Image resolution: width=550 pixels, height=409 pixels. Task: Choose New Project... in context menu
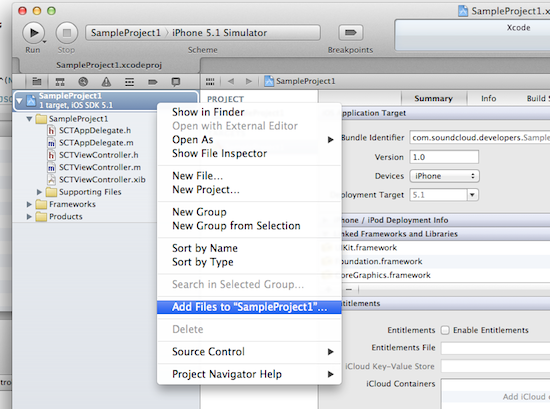tap(249, 189)
